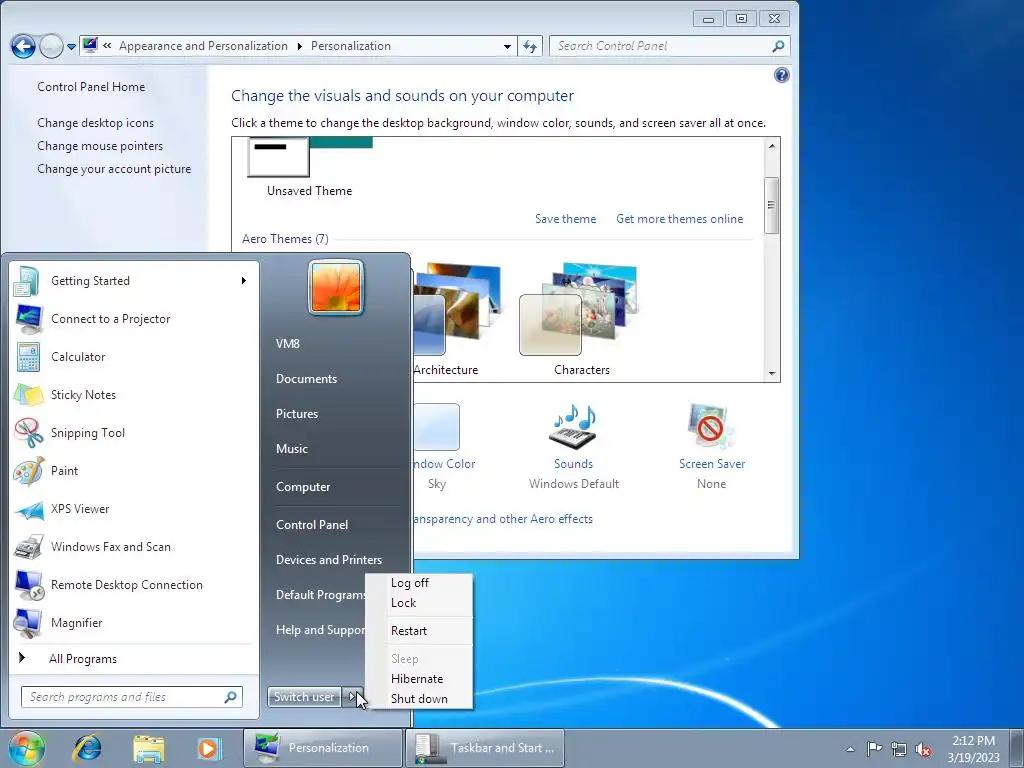Click Change desktop icons link
Image resolution: width=1024 pixels, height=768 pixels.
[x=95, y=123]
